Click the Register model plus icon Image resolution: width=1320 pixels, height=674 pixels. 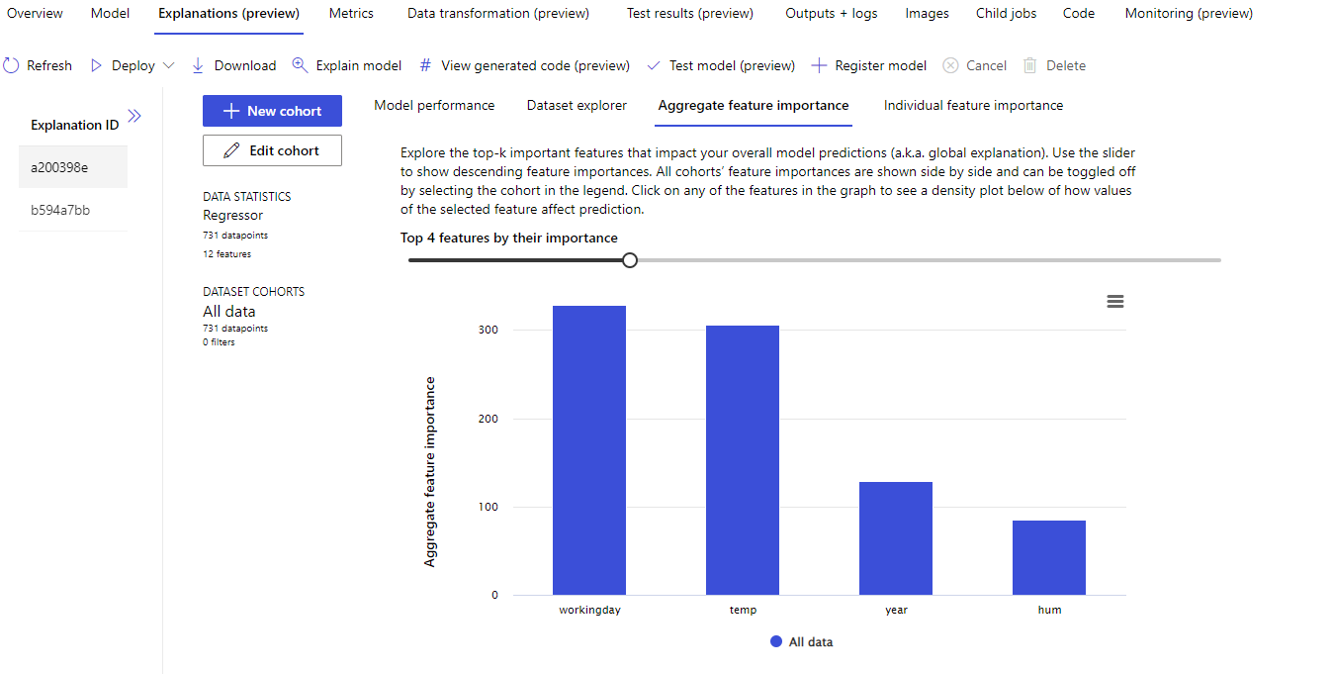819,65
